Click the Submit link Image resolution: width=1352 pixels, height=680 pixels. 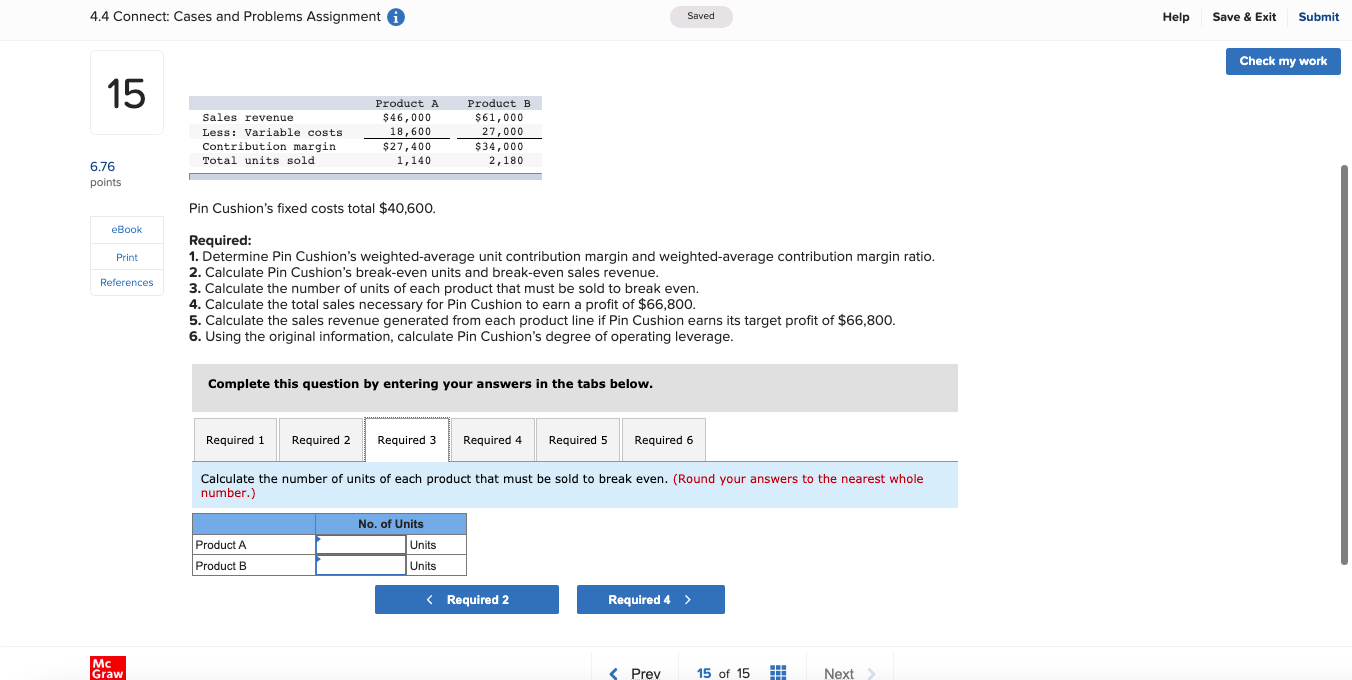point(1318,16)
